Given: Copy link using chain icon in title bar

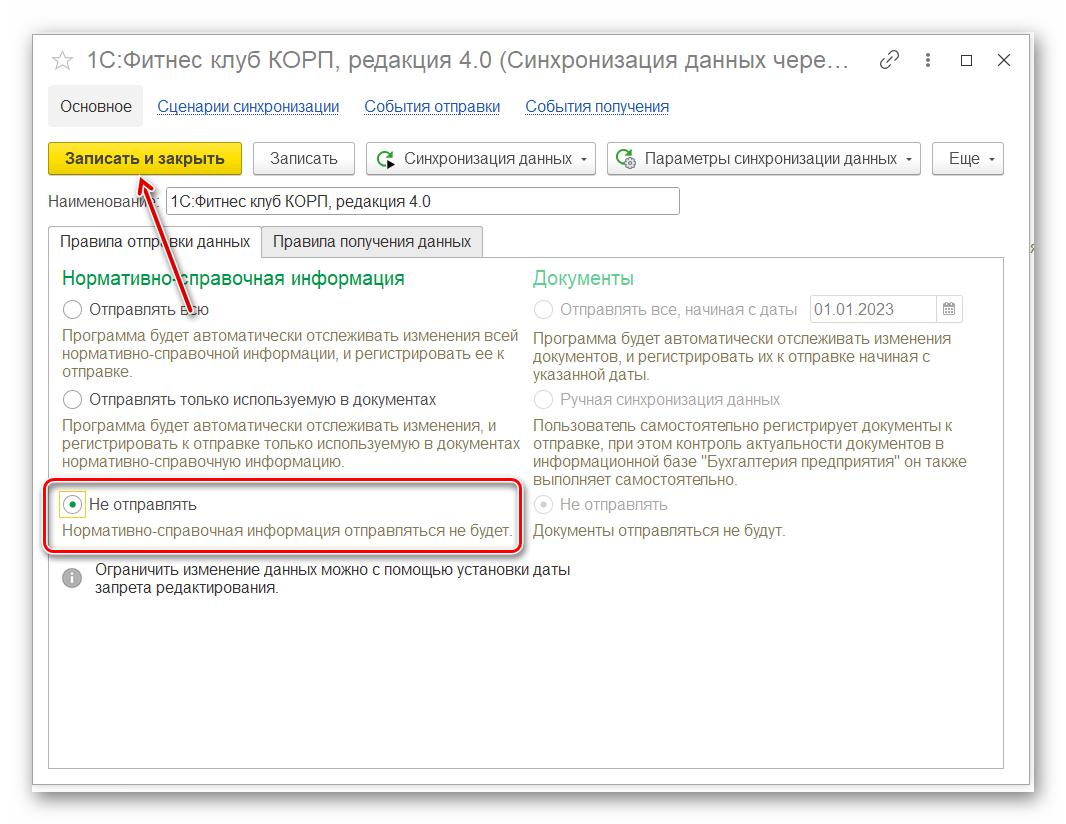Looking at the screenshot, I should point(889,60).
